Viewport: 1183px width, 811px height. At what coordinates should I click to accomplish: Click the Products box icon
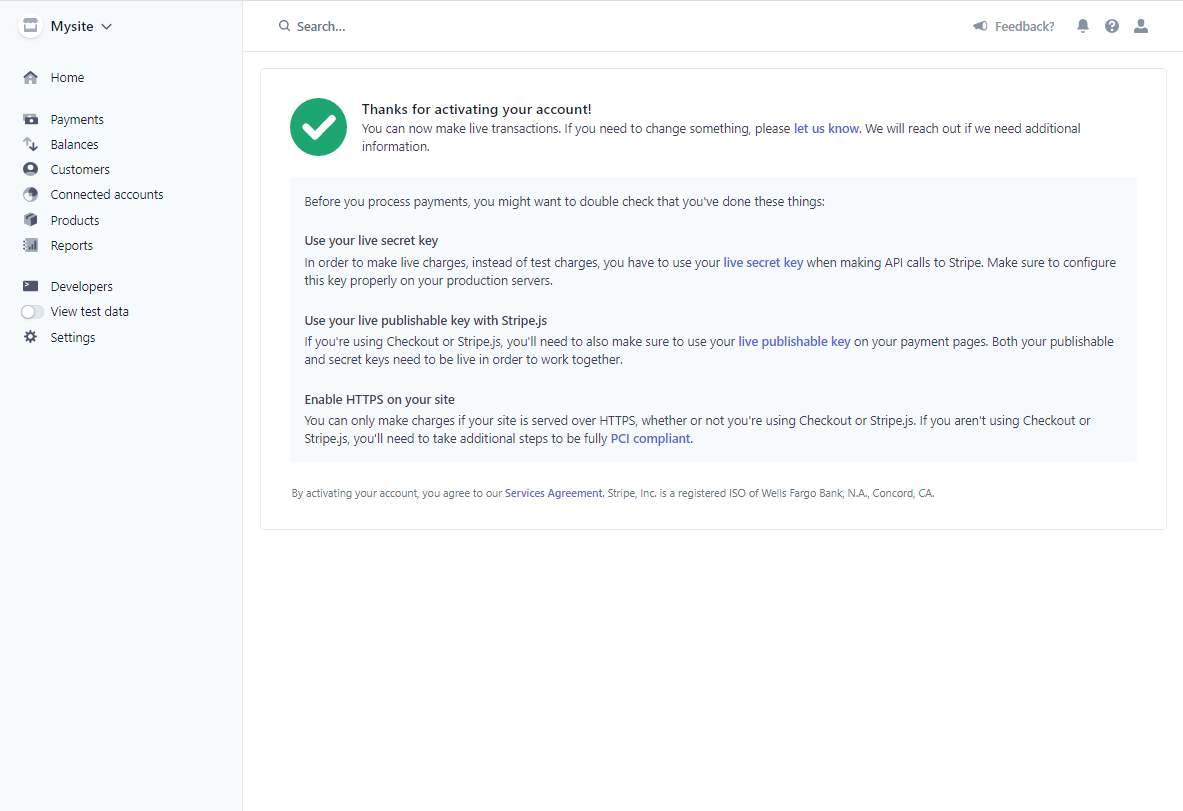coord(30,220)
